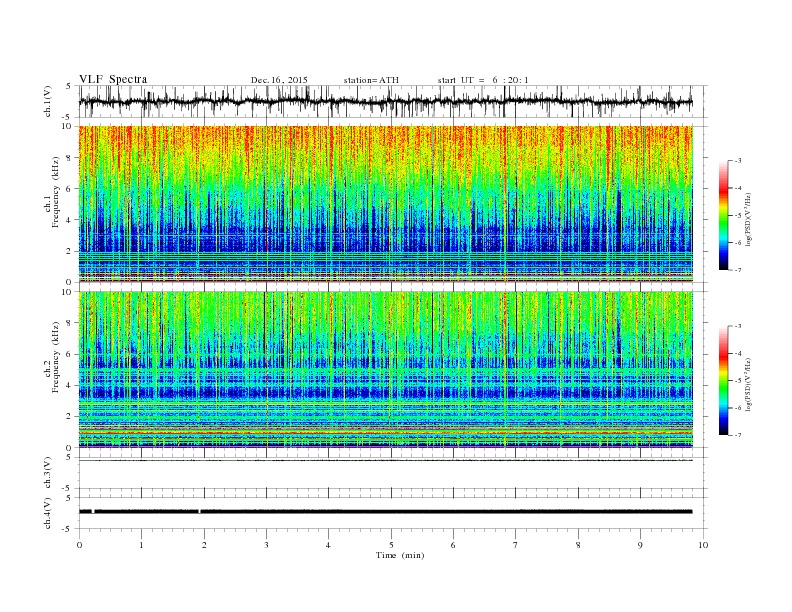Click the time-axis tick label "6"
The height and width of the screenshot is (612, 792).
[453, 545]
